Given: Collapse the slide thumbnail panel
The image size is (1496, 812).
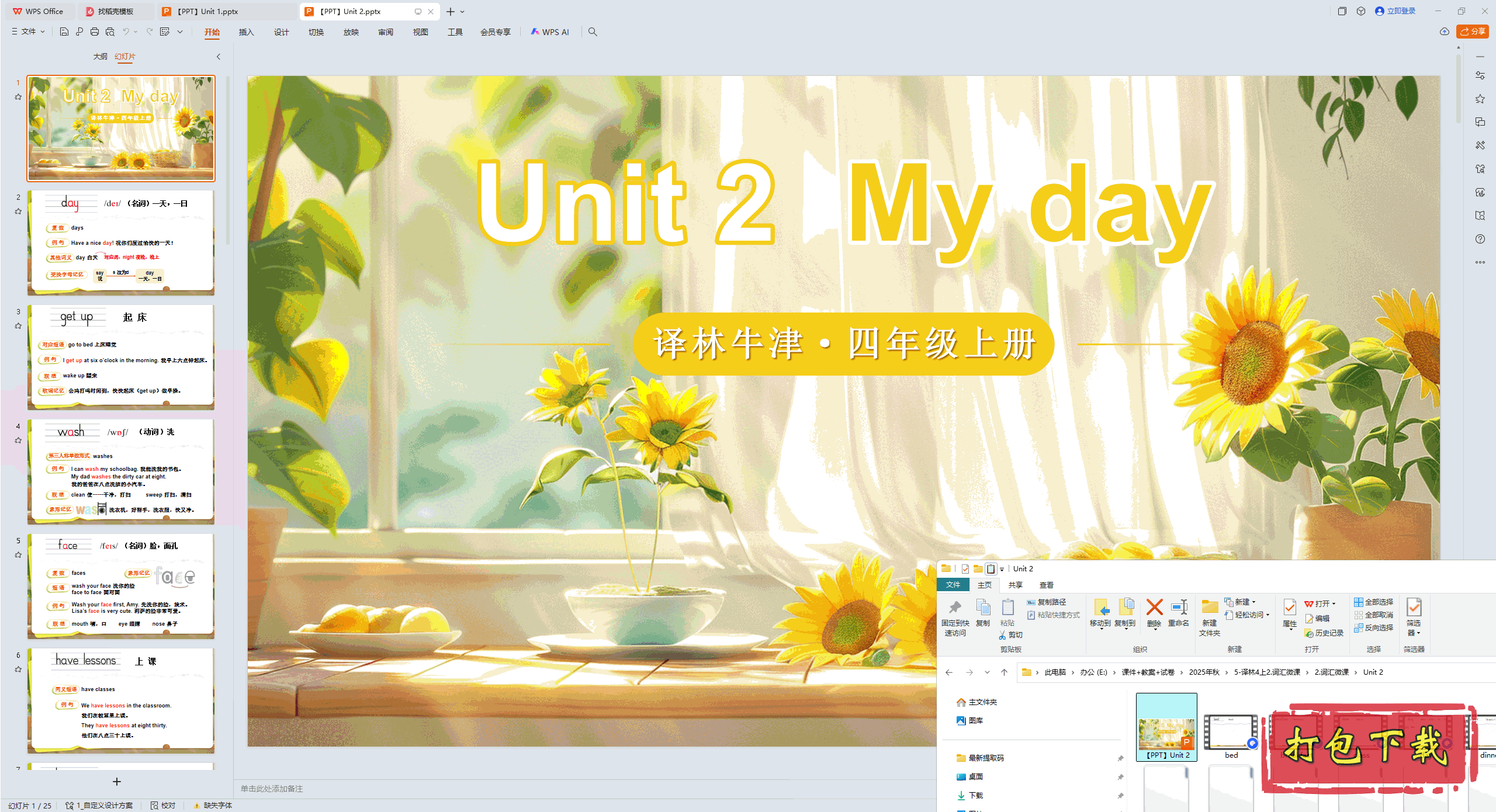Looking at the screenshot, I should (x=218, y=56).
